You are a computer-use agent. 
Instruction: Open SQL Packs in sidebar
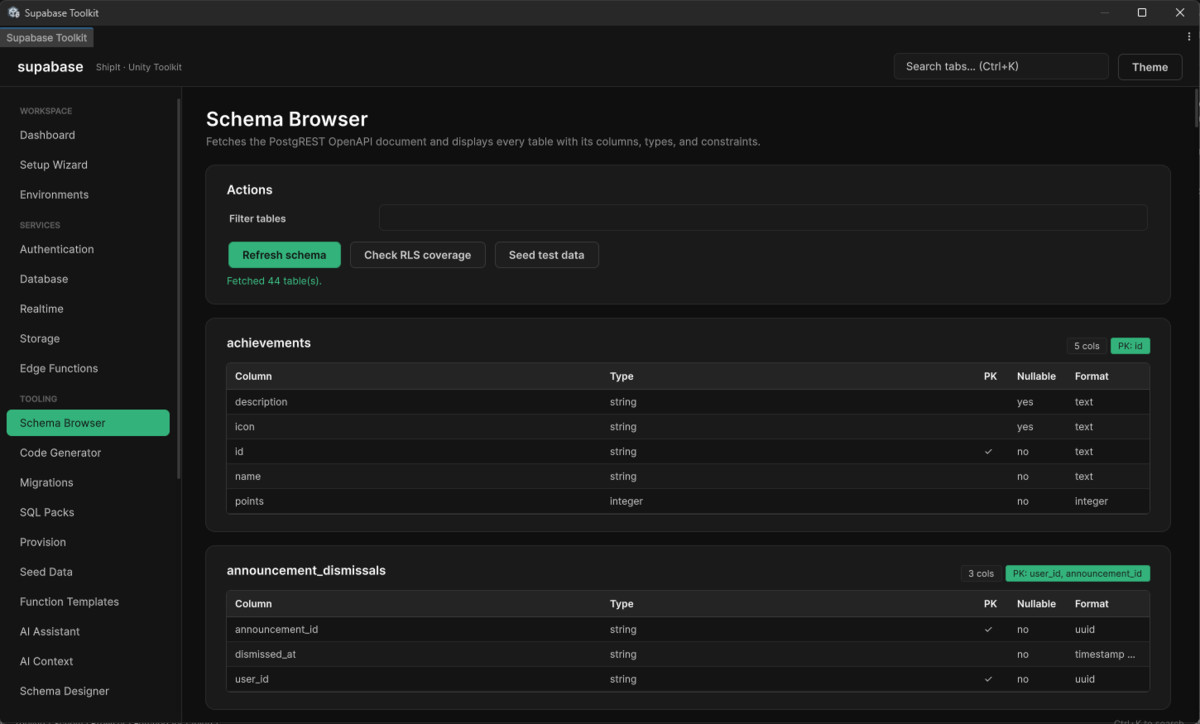pos(88,512)
